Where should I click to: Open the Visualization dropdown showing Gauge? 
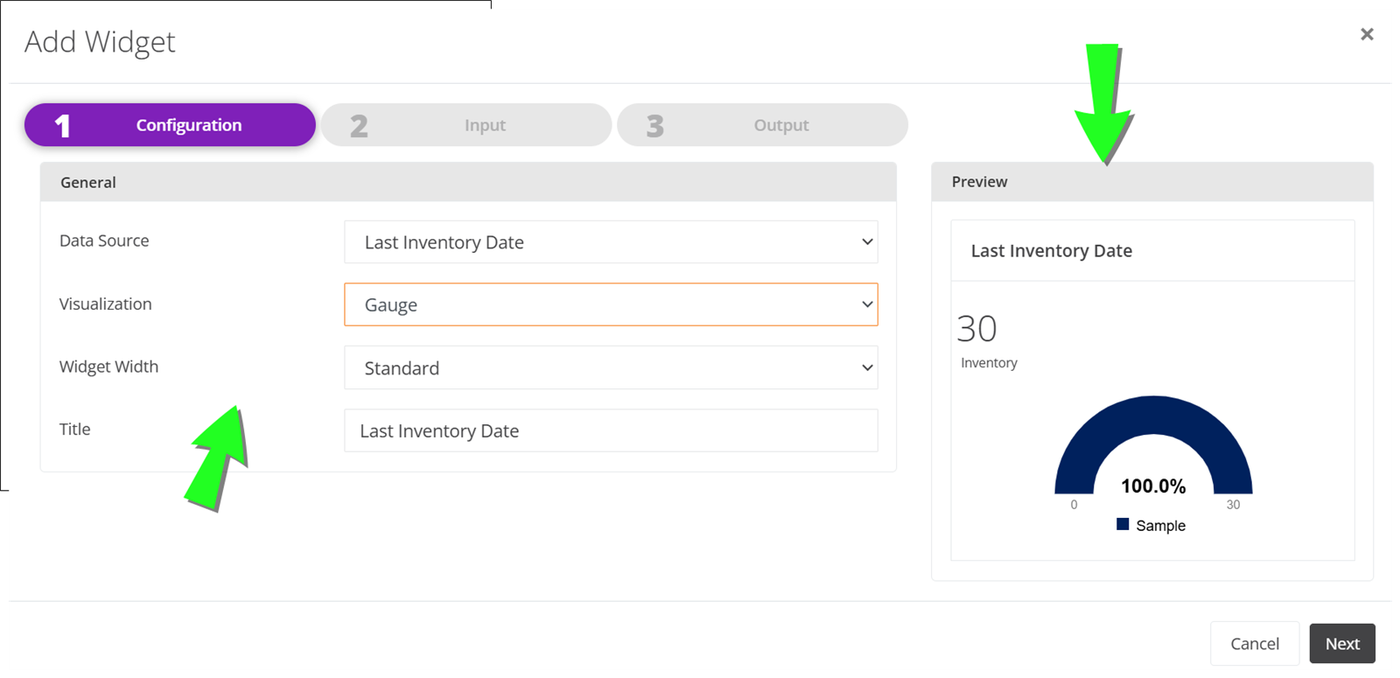pos(611,305)
